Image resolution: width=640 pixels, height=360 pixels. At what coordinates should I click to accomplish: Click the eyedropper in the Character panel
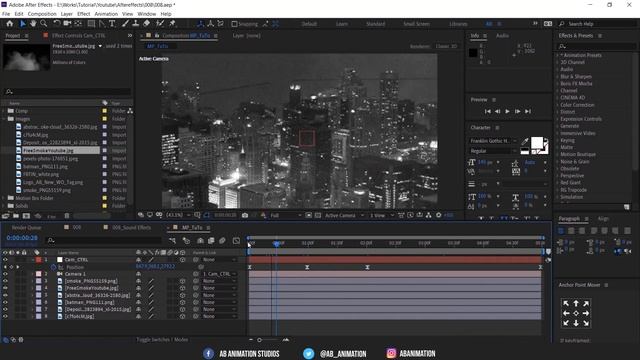click(525, 142)
